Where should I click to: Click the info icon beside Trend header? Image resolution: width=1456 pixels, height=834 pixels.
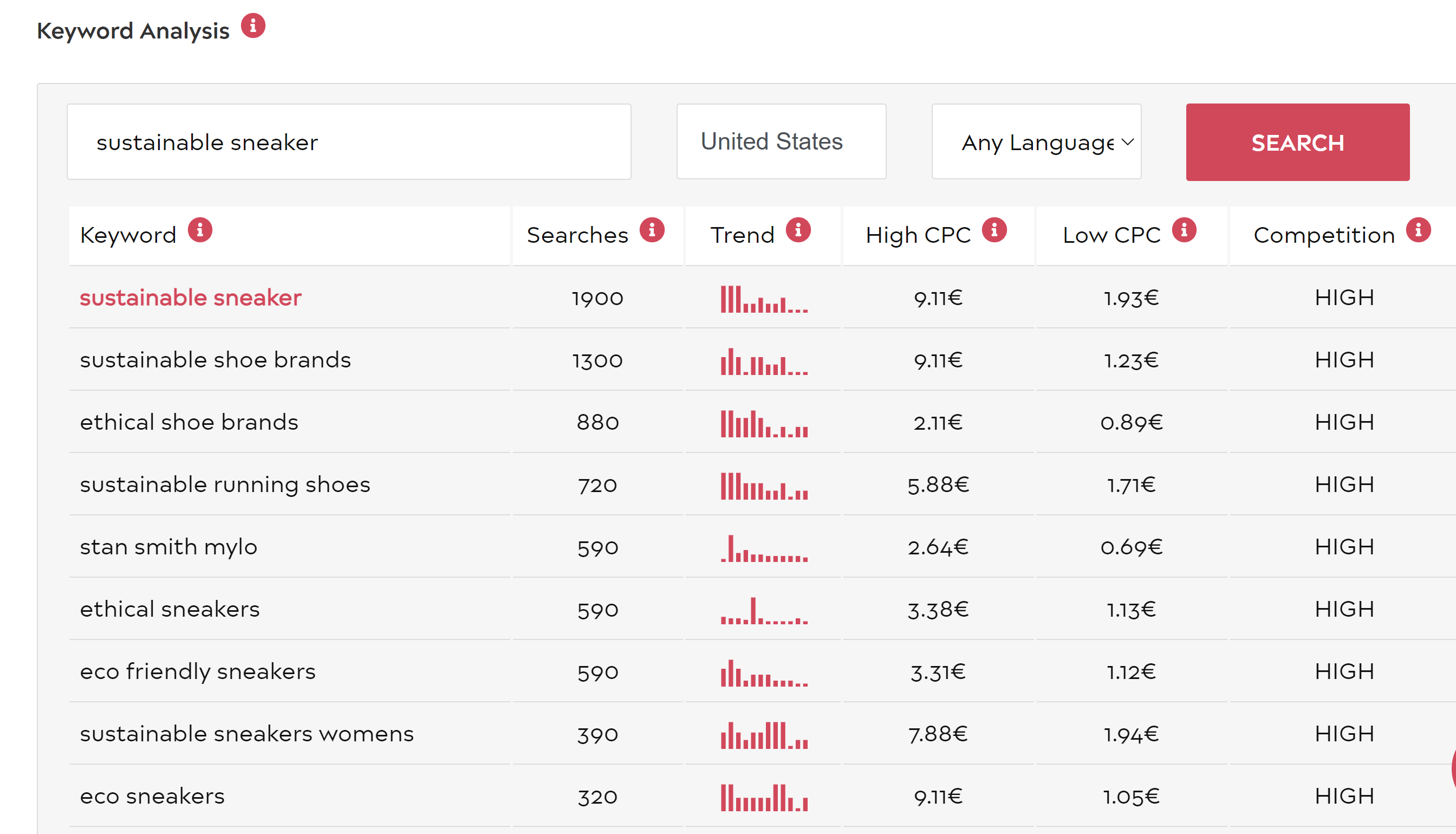coord(798,230)
